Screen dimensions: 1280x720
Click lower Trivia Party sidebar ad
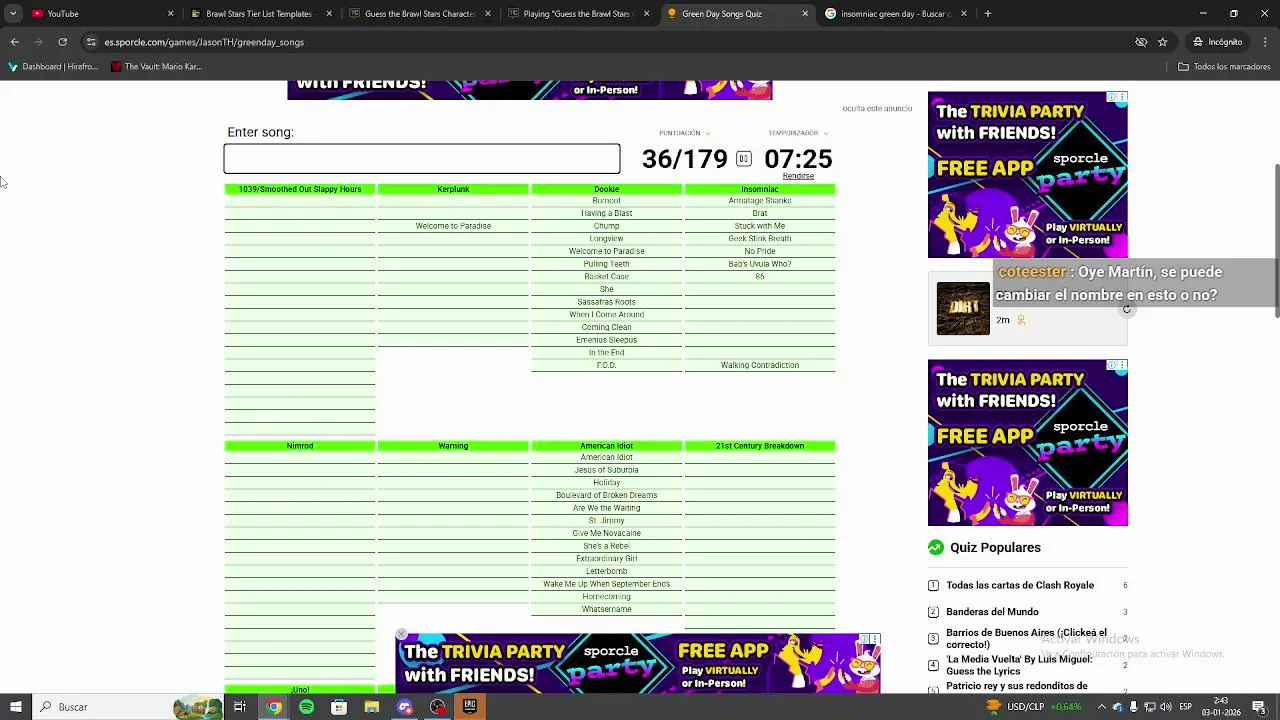(x=1027, y=443)
